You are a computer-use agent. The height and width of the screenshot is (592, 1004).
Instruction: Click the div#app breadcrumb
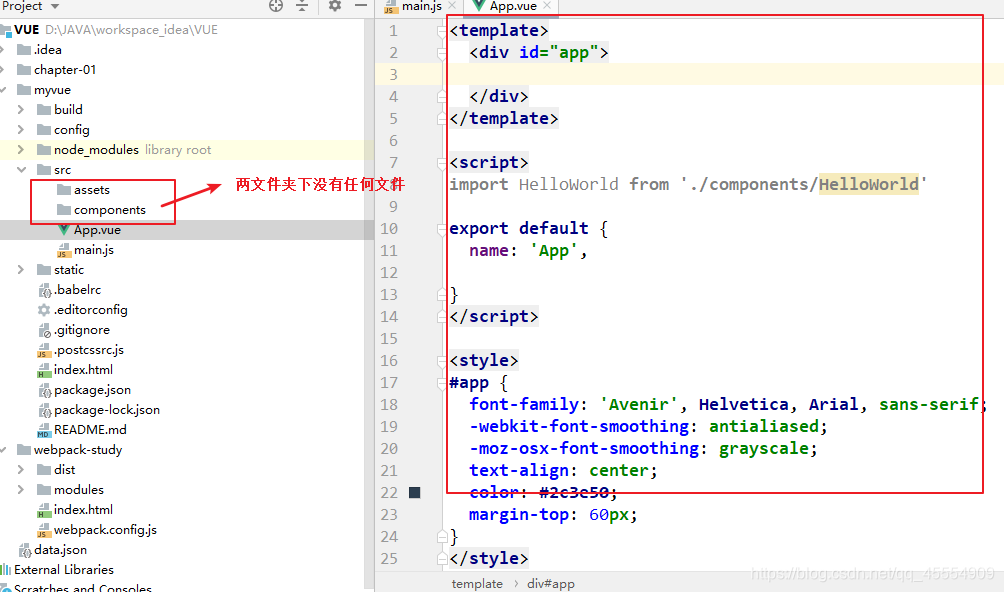551,584
